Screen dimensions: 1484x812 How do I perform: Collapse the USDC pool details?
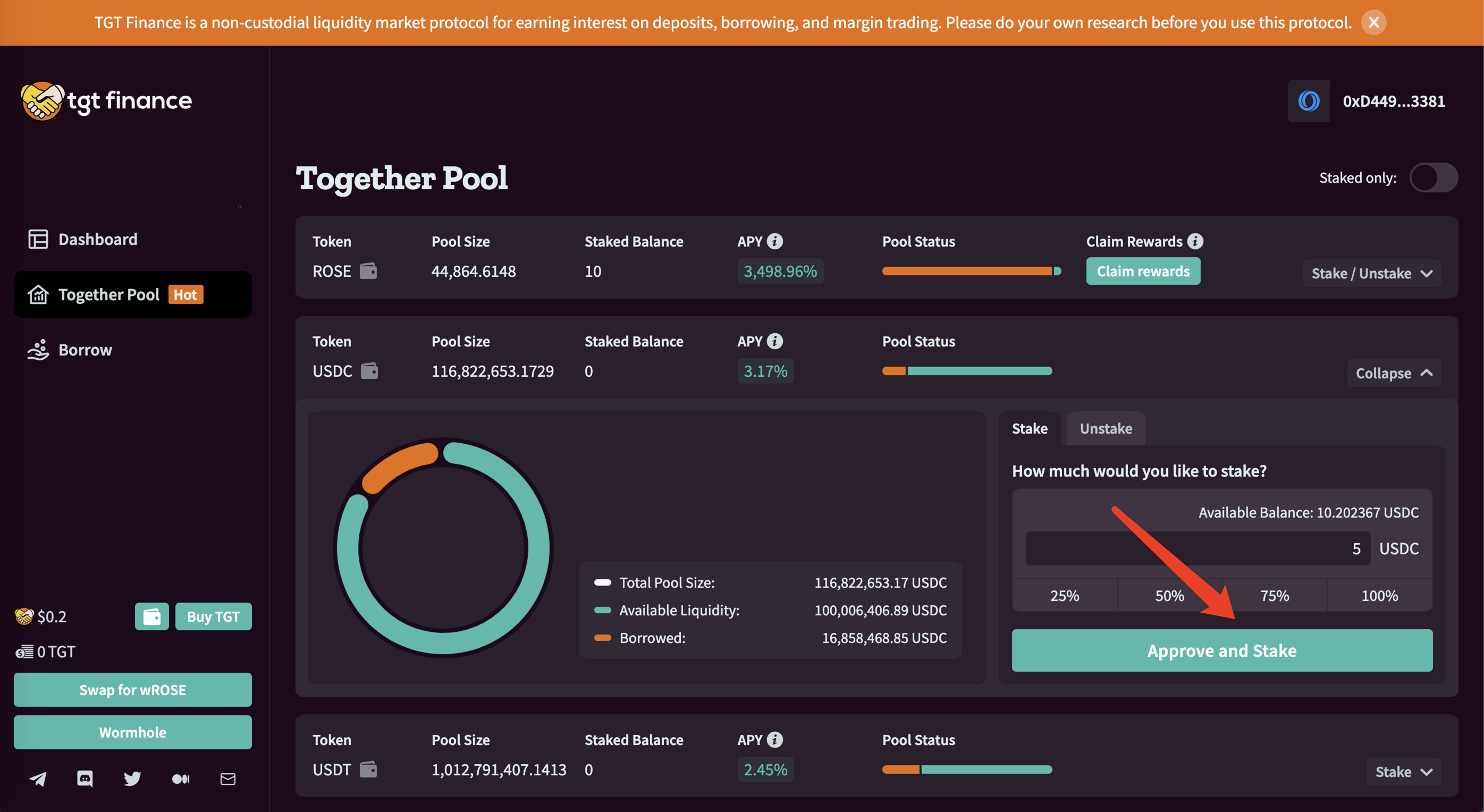coord(1394,373)
